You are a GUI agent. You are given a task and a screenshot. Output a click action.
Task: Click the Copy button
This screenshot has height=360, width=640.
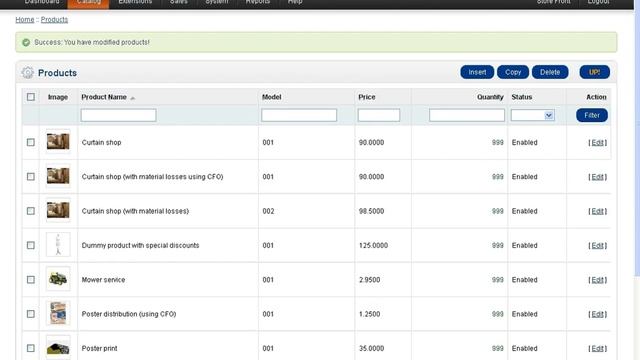513,72
